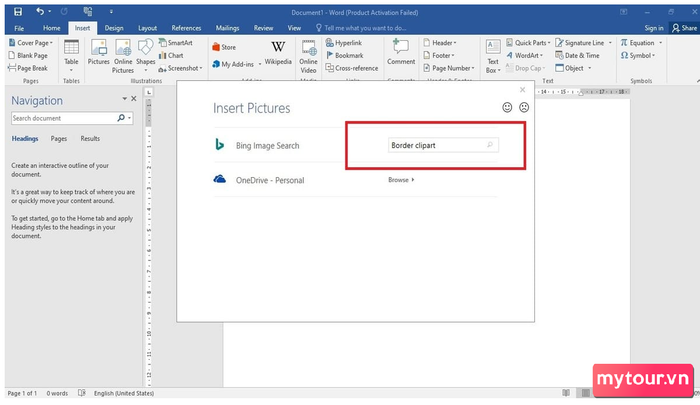
Task: Close the Insert Pictures dialog
Action: click(522, 90)
